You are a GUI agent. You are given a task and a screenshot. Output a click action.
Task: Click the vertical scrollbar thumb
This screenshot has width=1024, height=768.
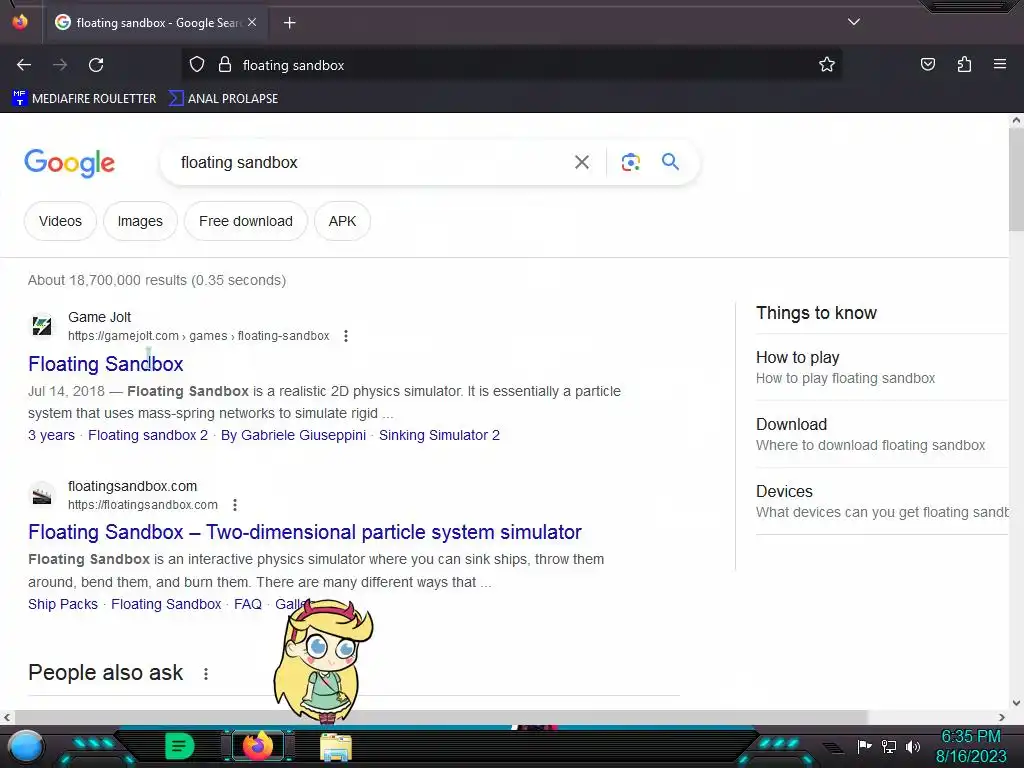pos(1016,179)
